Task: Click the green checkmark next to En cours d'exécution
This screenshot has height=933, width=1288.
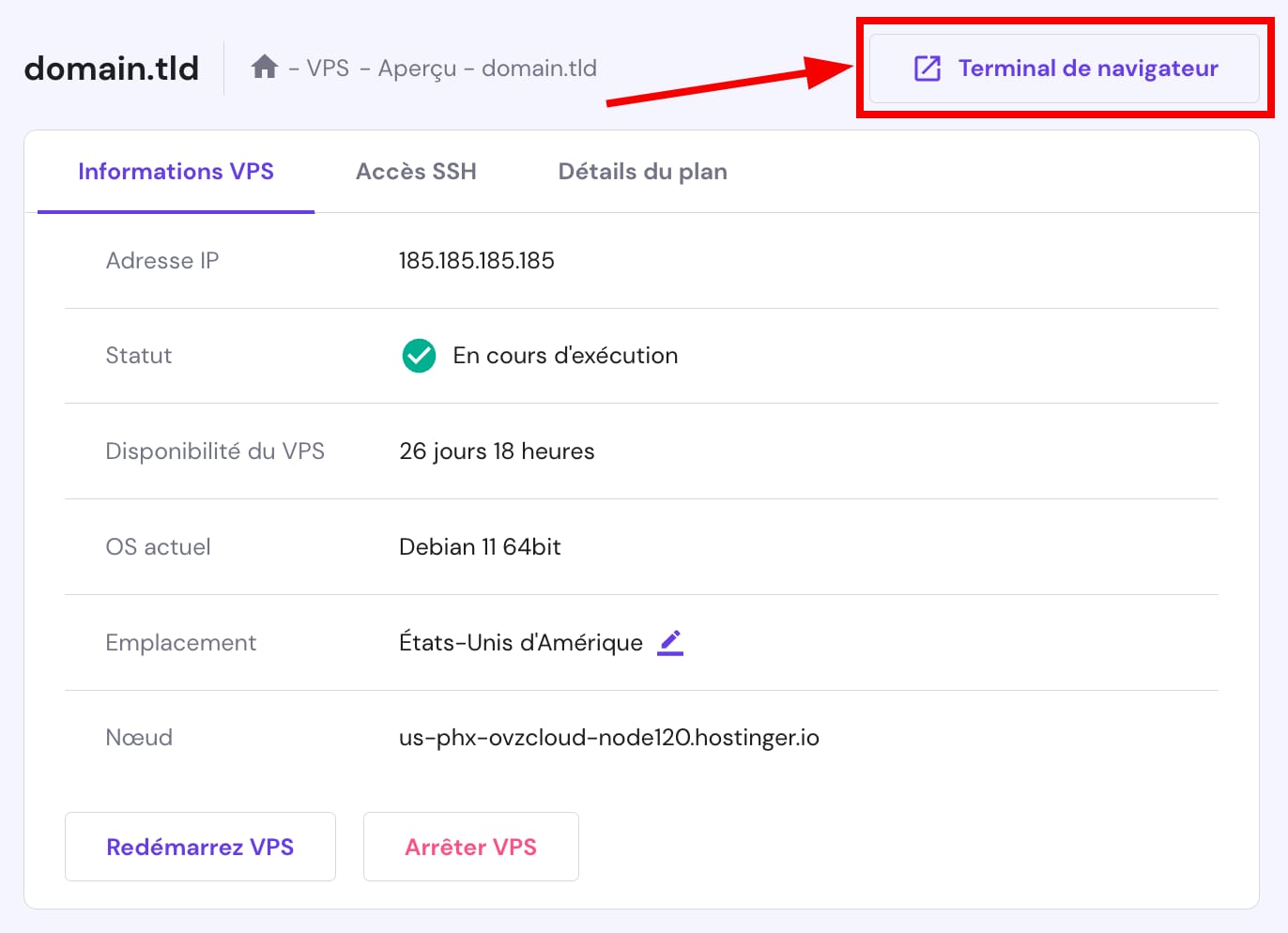Action: tap(419, 356)
